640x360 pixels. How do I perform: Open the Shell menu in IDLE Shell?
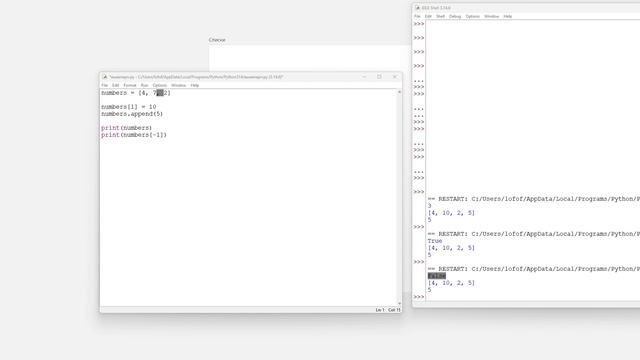coord(440,16)
